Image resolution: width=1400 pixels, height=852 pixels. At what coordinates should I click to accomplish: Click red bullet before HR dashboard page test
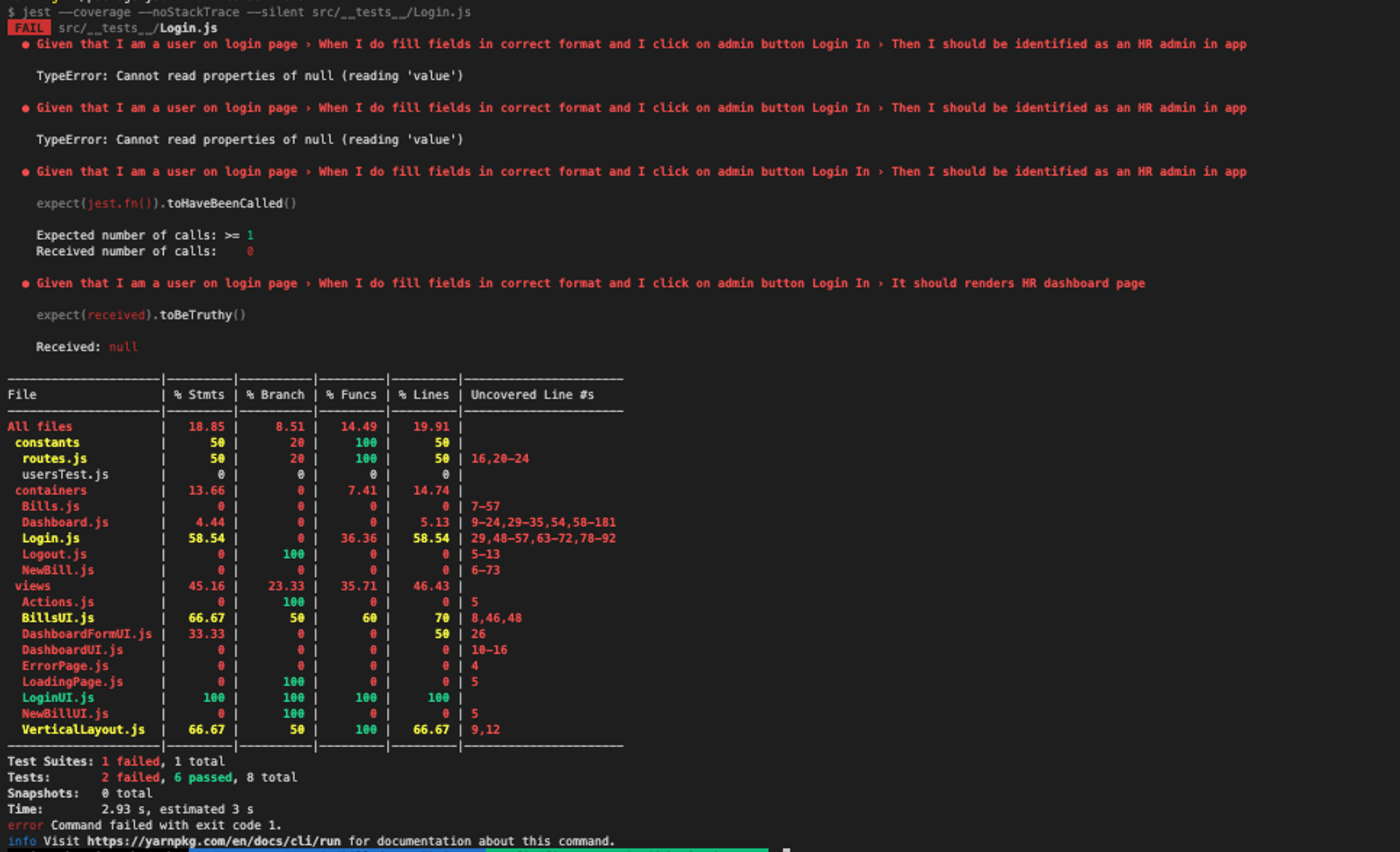[25, 284]
